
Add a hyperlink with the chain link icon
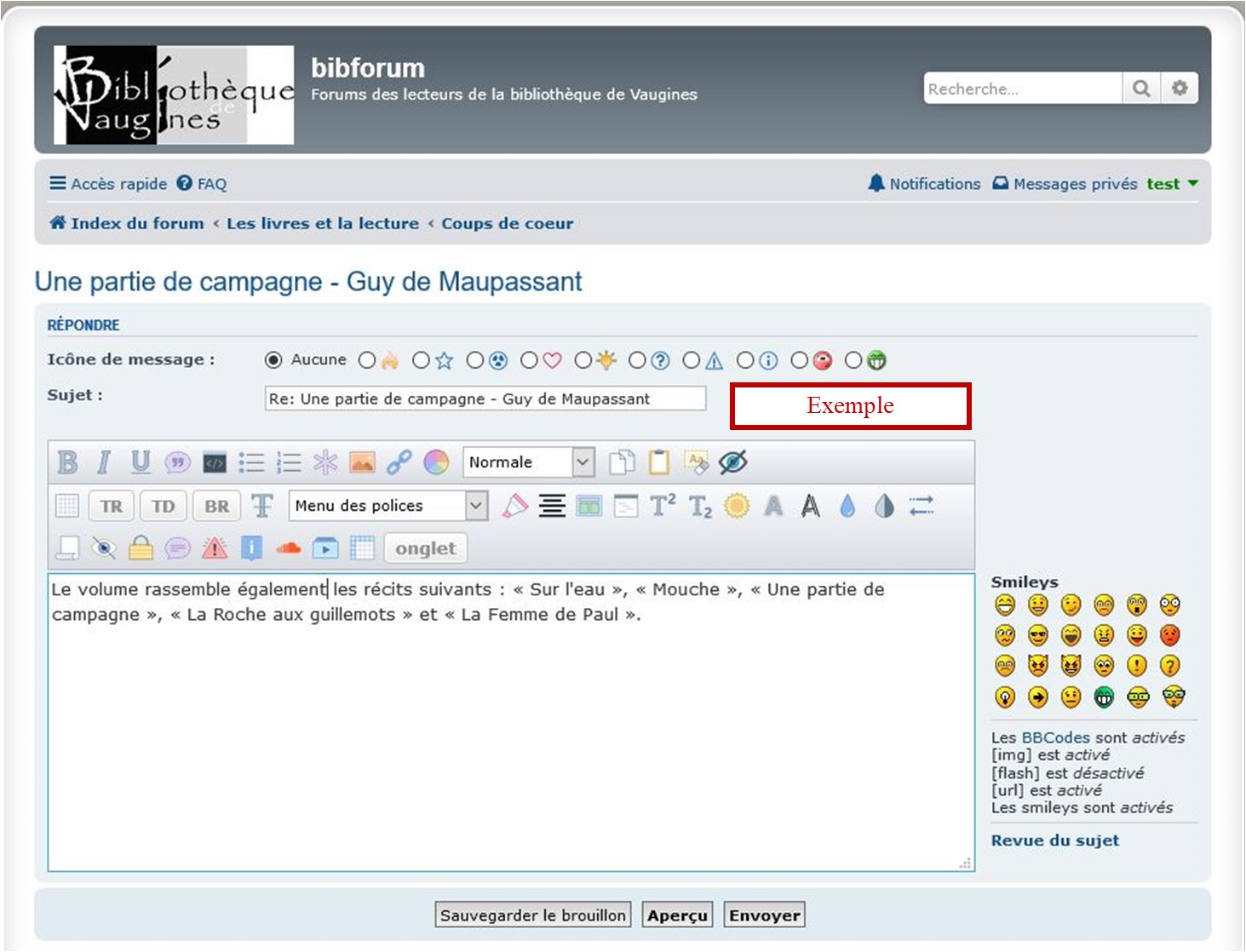[399, 462]
